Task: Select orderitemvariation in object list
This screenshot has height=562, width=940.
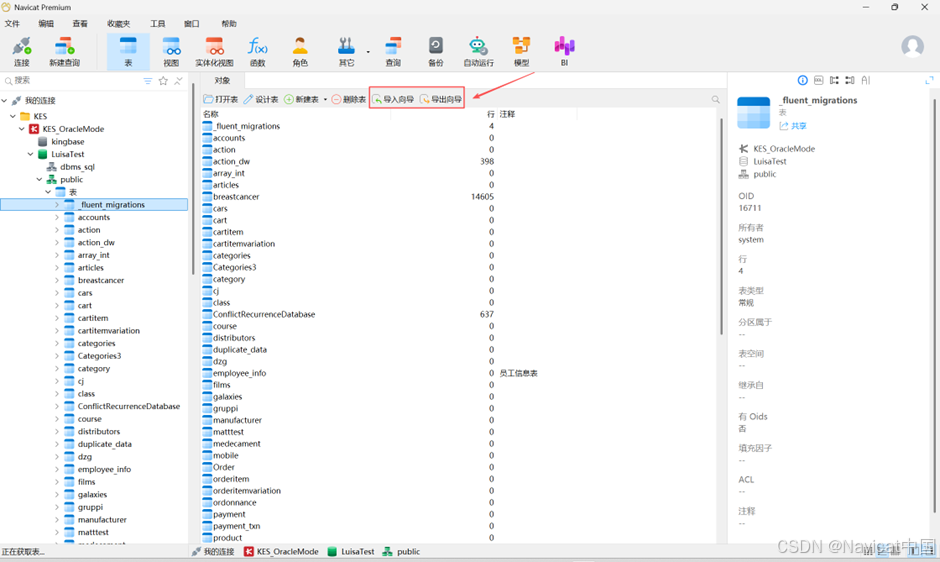Action: (246, 491)
